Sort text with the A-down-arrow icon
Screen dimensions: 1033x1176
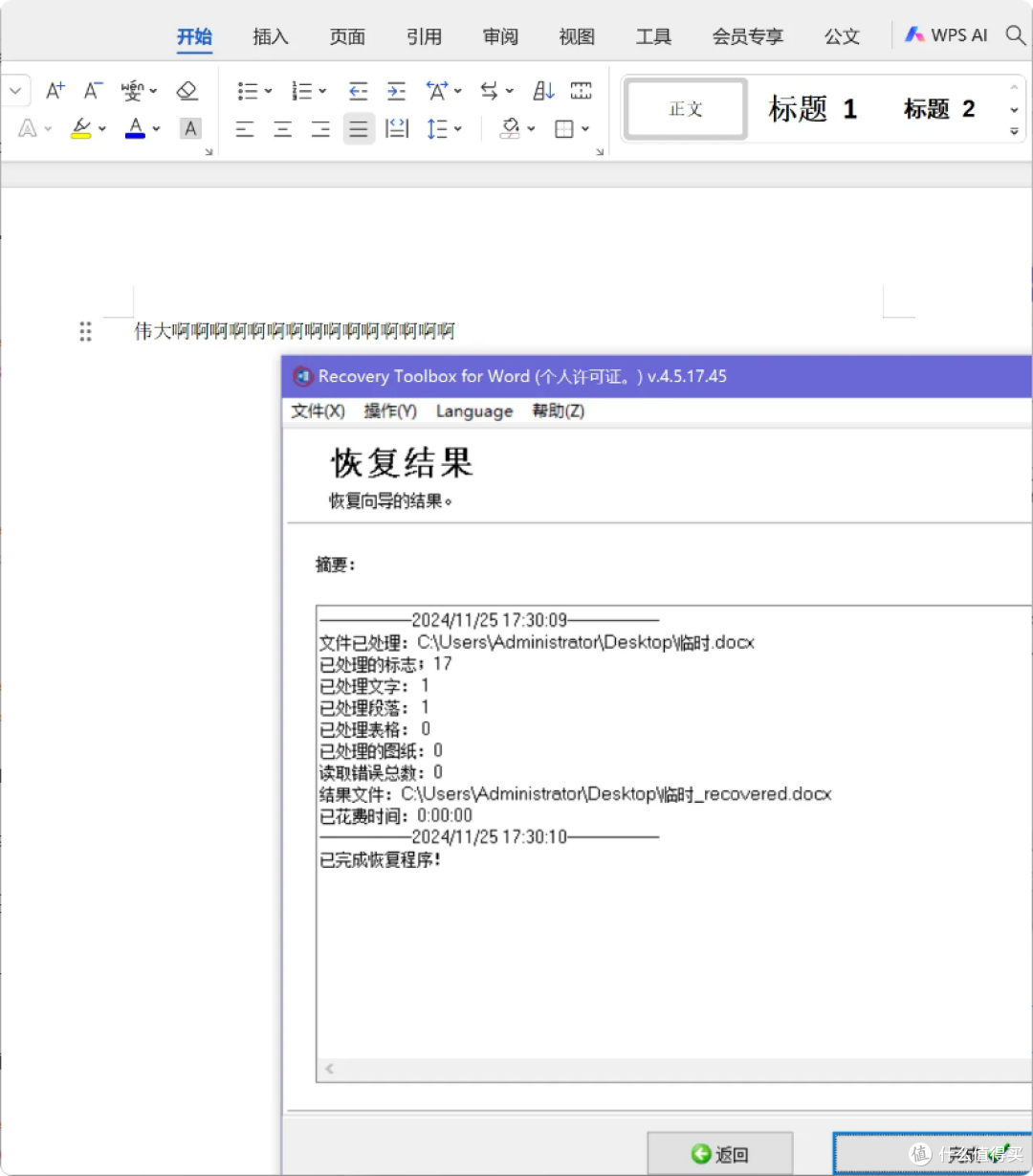point(543,91)
